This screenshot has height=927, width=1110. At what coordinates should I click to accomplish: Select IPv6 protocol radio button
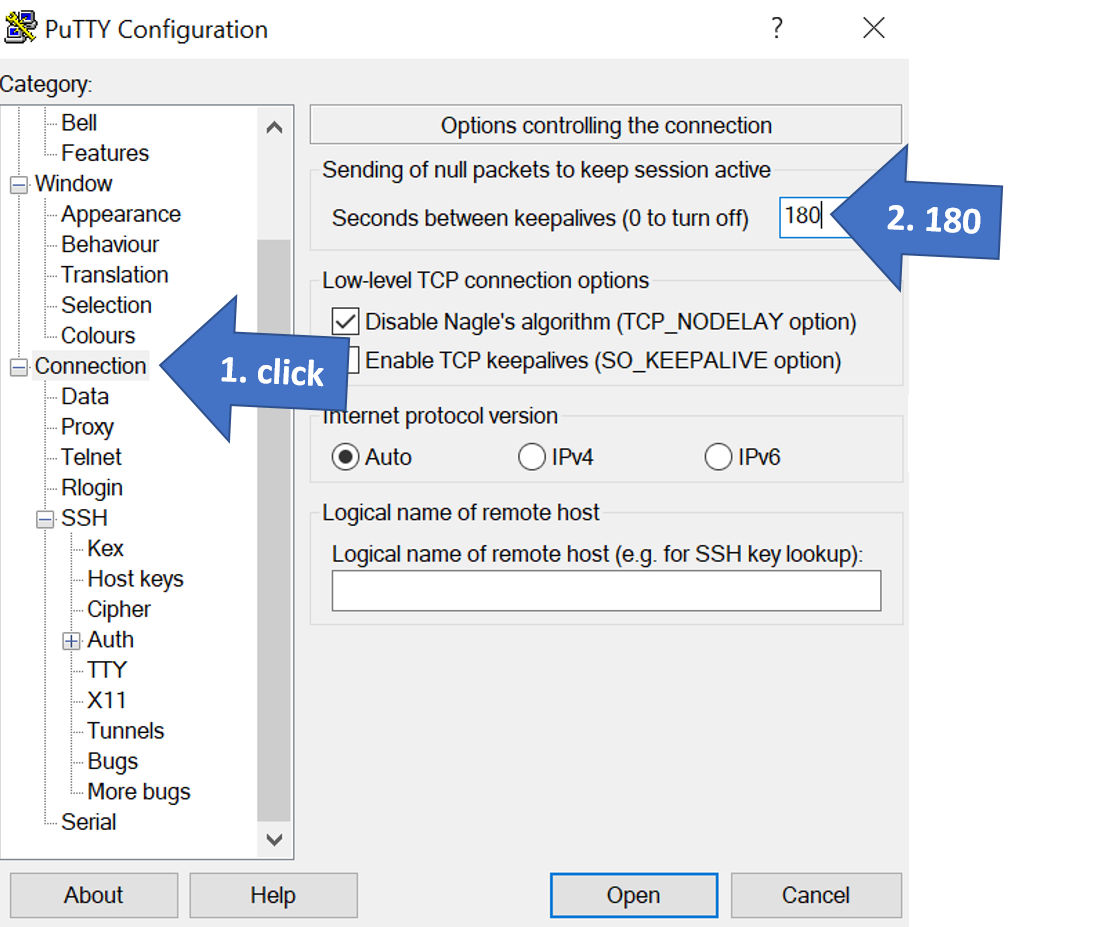718,457
